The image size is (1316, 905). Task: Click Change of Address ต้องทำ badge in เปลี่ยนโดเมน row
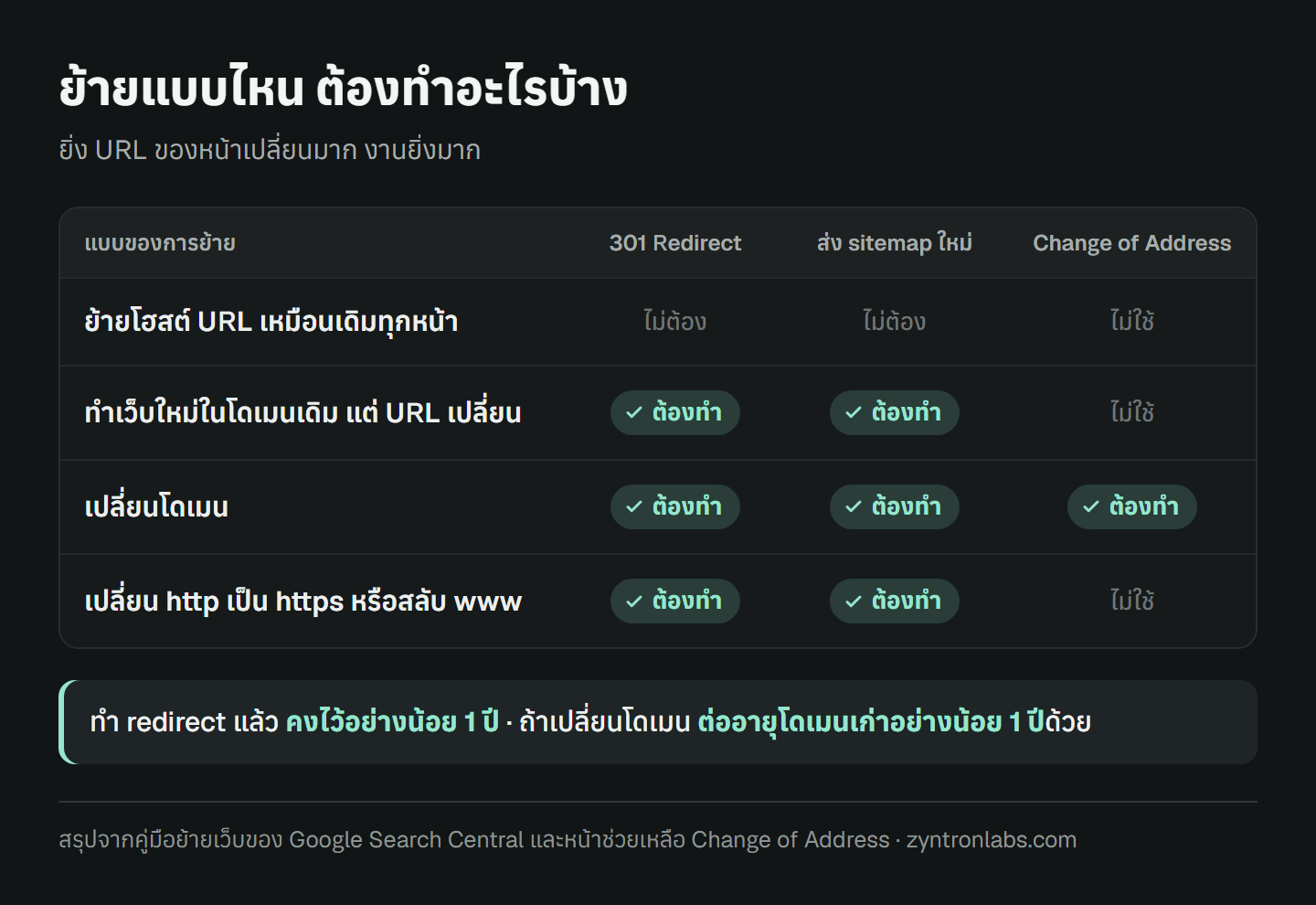tap(1132, 507)
